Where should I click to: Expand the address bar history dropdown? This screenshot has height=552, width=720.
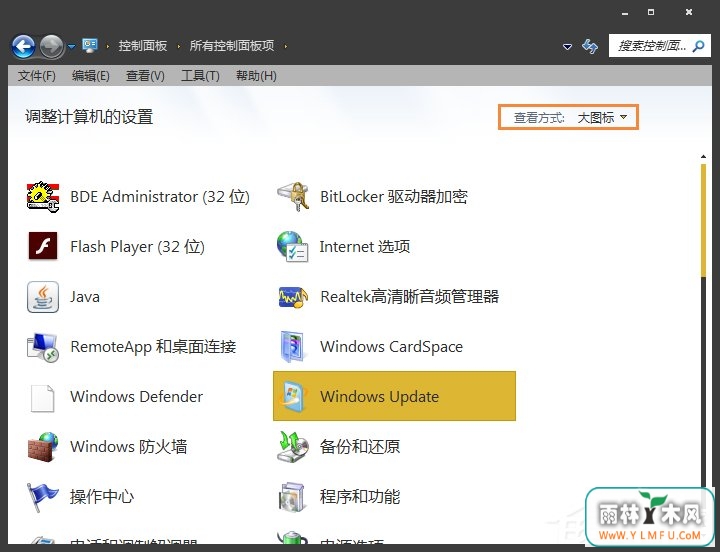pos(568,46)
